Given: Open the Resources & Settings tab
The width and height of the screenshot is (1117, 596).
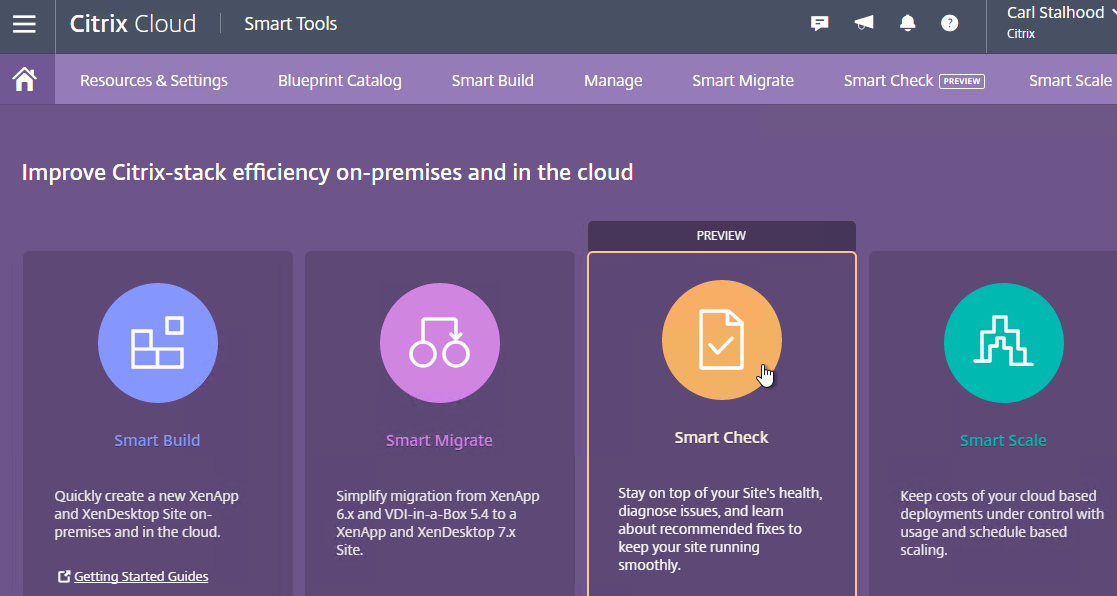Looking at the screenshot, I should 154,80.
